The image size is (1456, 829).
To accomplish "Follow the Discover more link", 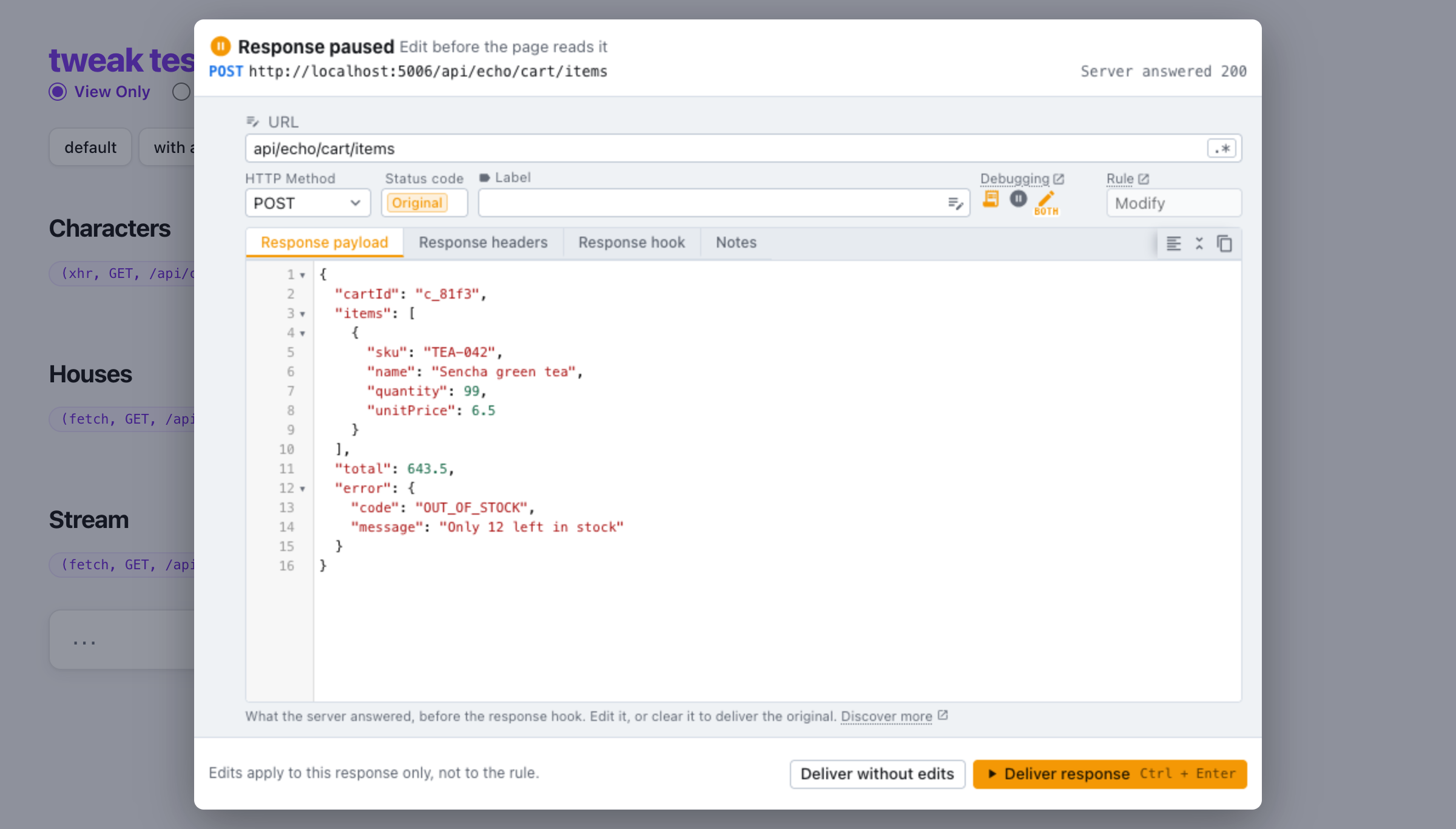I will [x=886, y=717].
